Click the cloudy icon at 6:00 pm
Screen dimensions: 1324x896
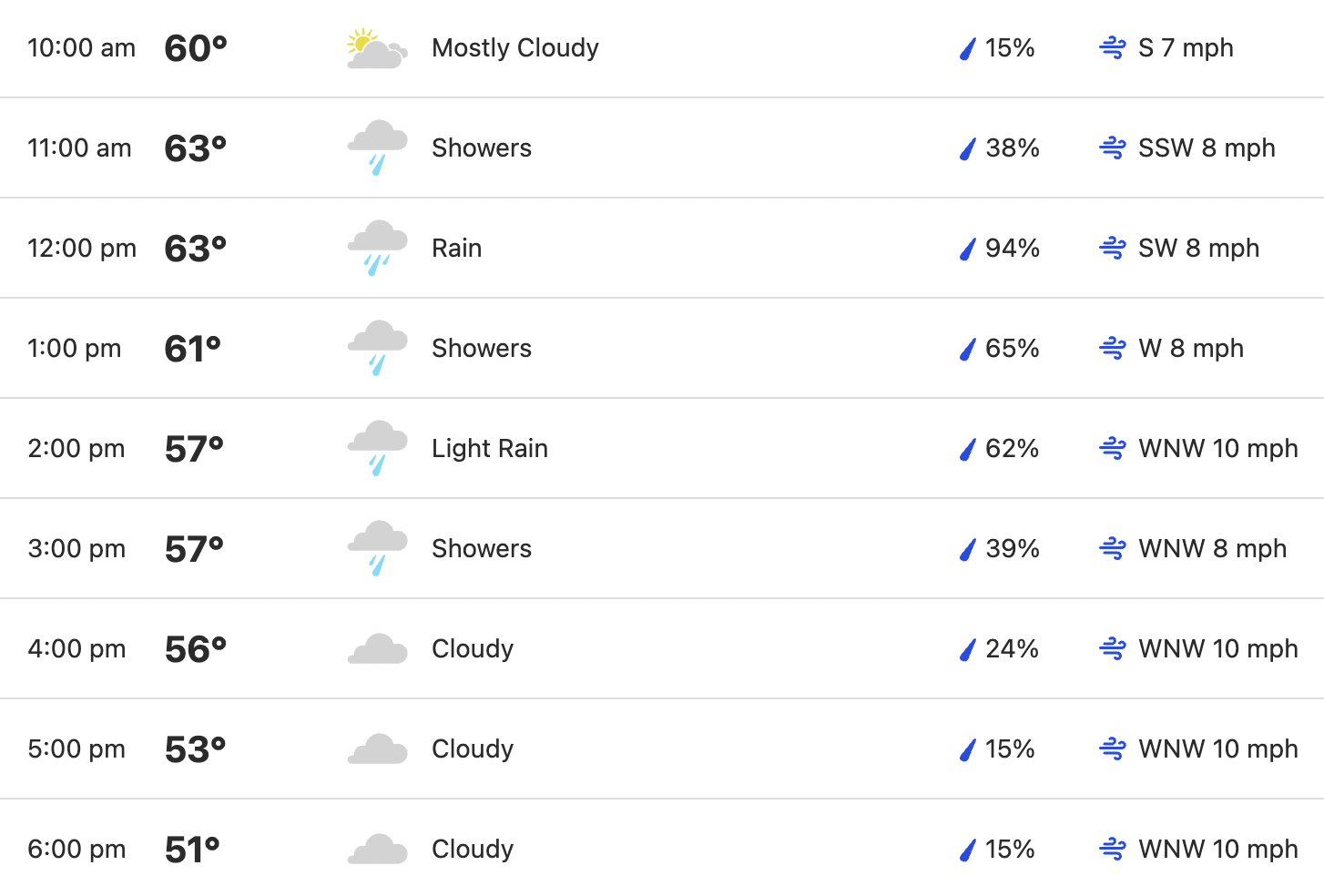(x=377, y=850)
